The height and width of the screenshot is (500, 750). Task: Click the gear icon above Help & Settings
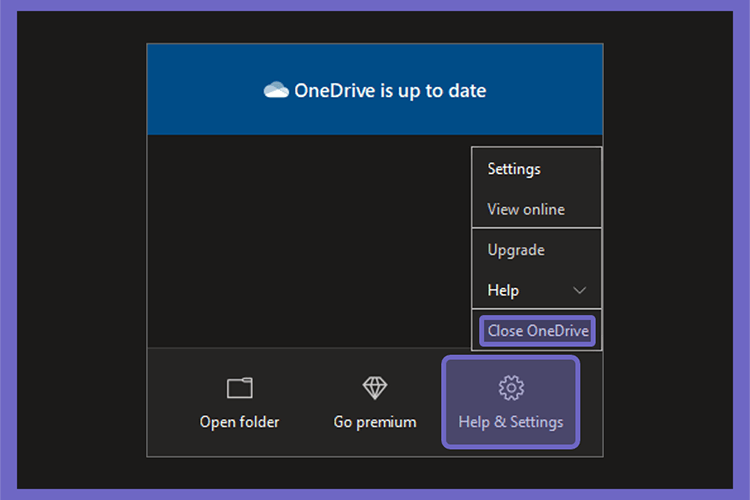511,388
